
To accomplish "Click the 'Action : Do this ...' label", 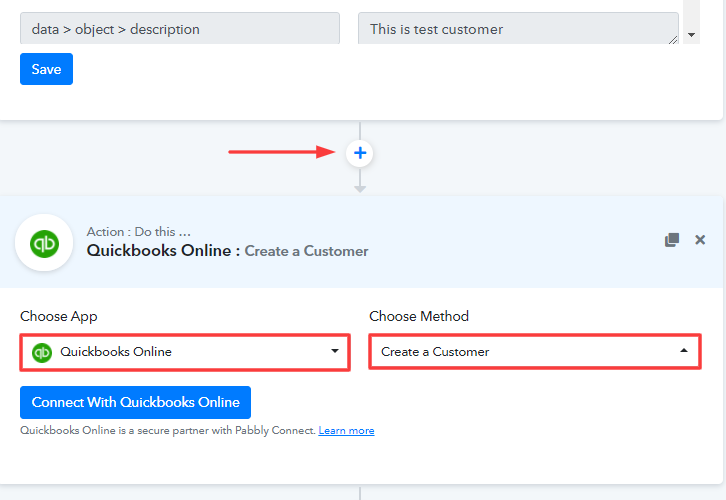I will 138,231.
